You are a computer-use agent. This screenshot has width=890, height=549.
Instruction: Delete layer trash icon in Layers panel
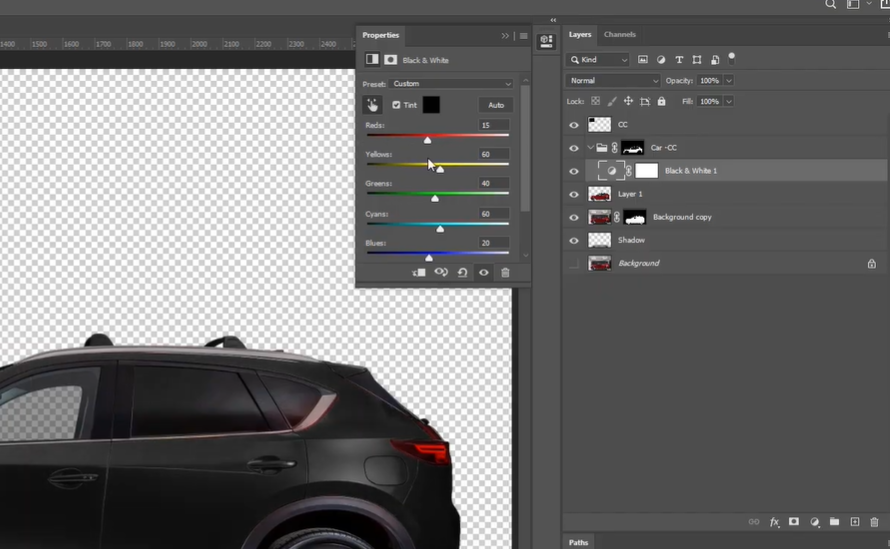coord(874,522)
